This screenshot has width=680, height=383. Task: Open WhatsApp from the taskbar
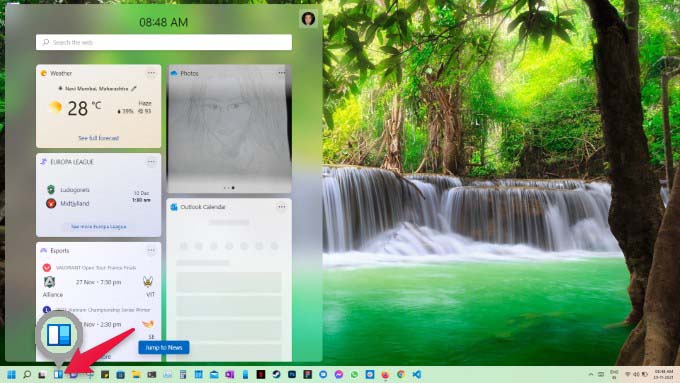tap(354, 374)
